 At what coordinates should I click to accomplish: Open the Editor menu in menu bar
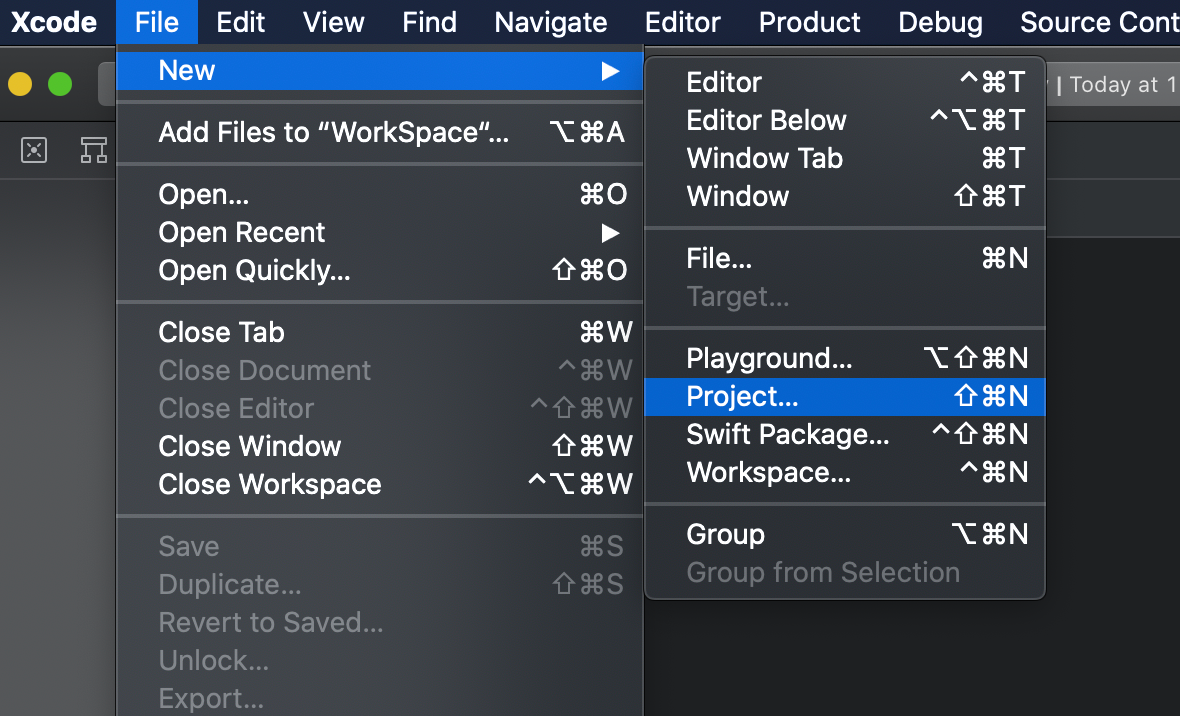point(683,22)
